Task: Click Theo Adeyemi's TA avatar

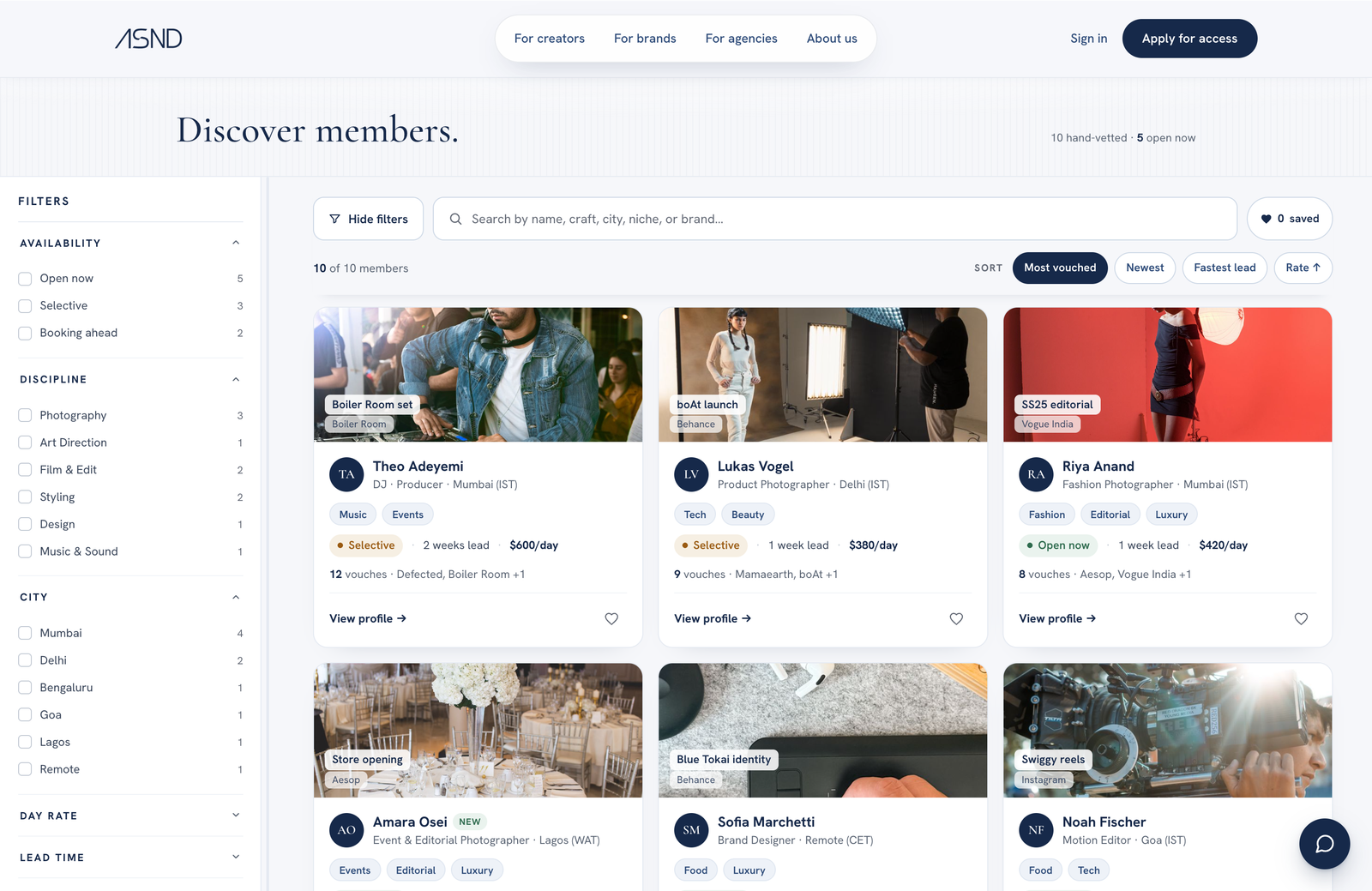Action: [x=346, y=474]
